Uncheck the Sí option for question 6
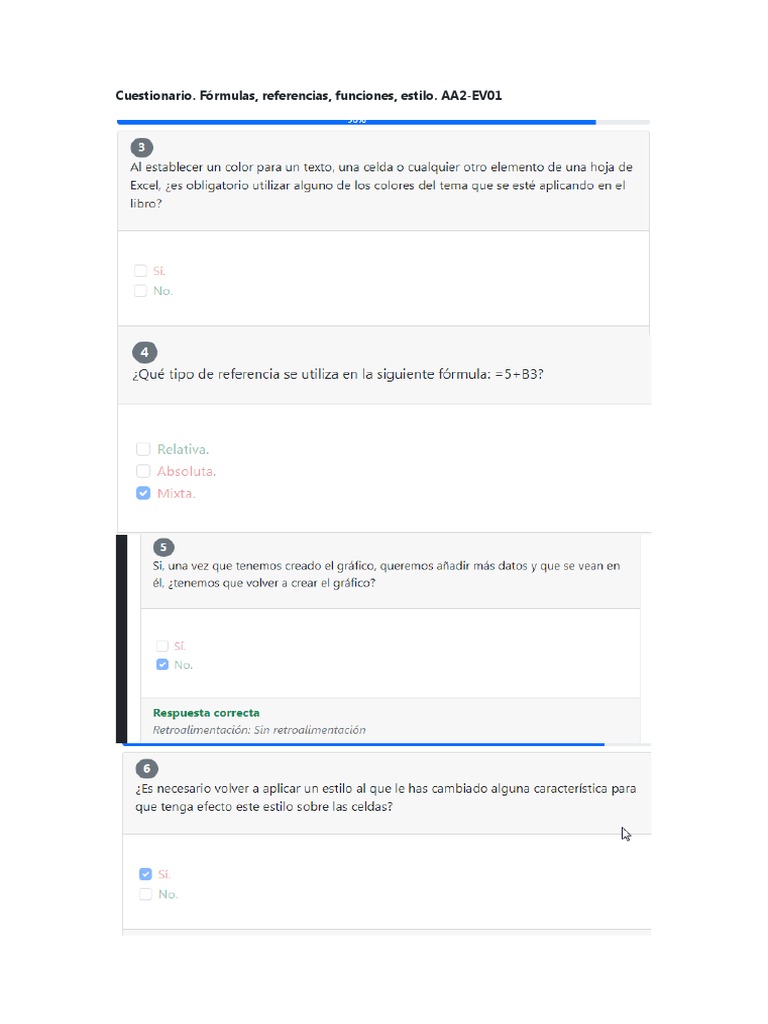This screenshot has height=1024, width=768. (146, 874)
